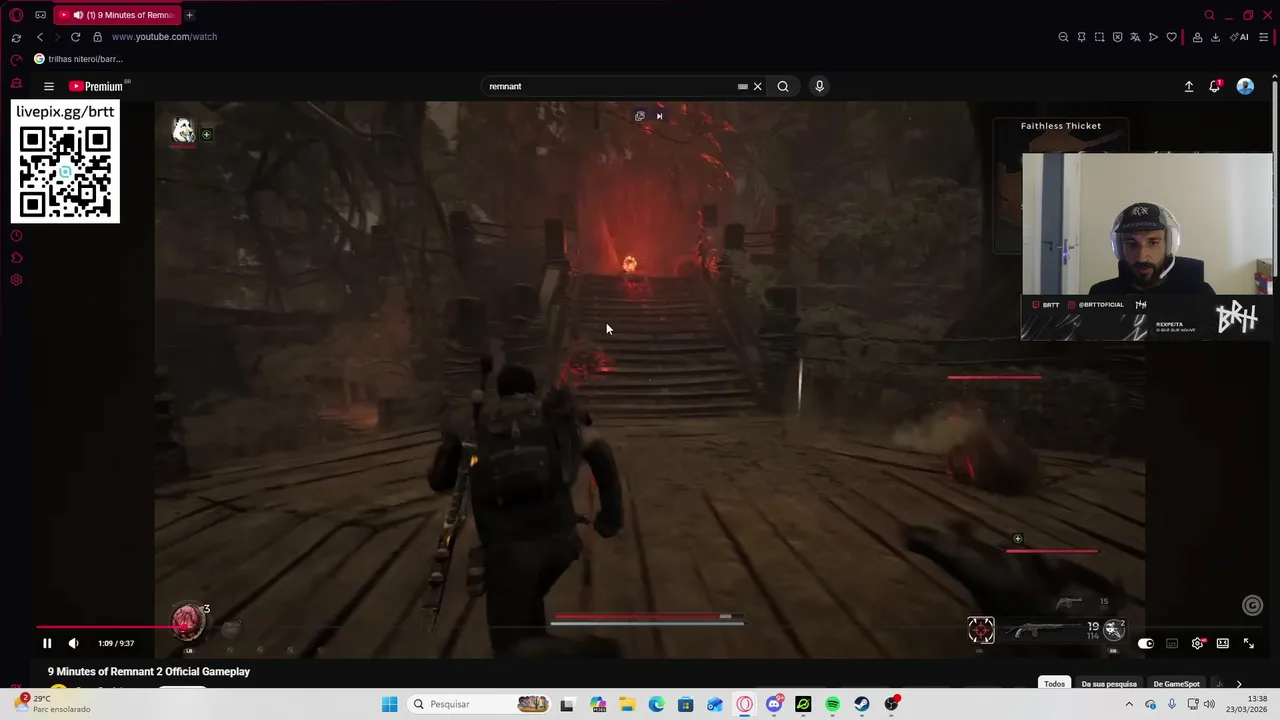The width and height of the screenshot is (1280, 720).
Task: Open the video pop-out icon
Action: point(640,116)
